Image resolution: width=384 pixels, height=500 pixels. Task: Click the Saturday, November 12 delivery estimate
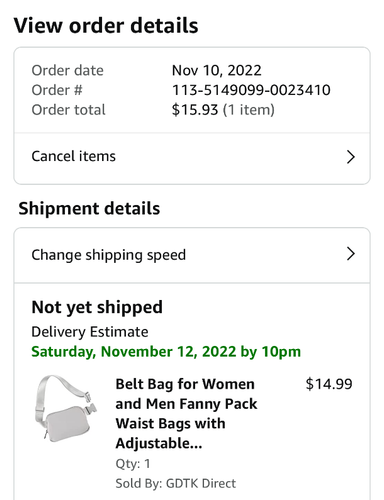pos(166,352)
